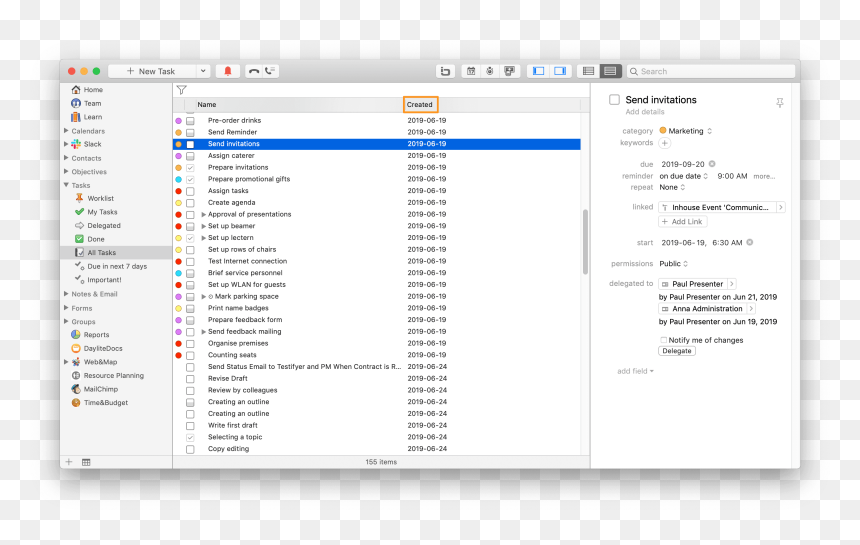Click the table icon at sidebar bottom
This screenshot has width=860, height=545.
[x=86, y=462]
